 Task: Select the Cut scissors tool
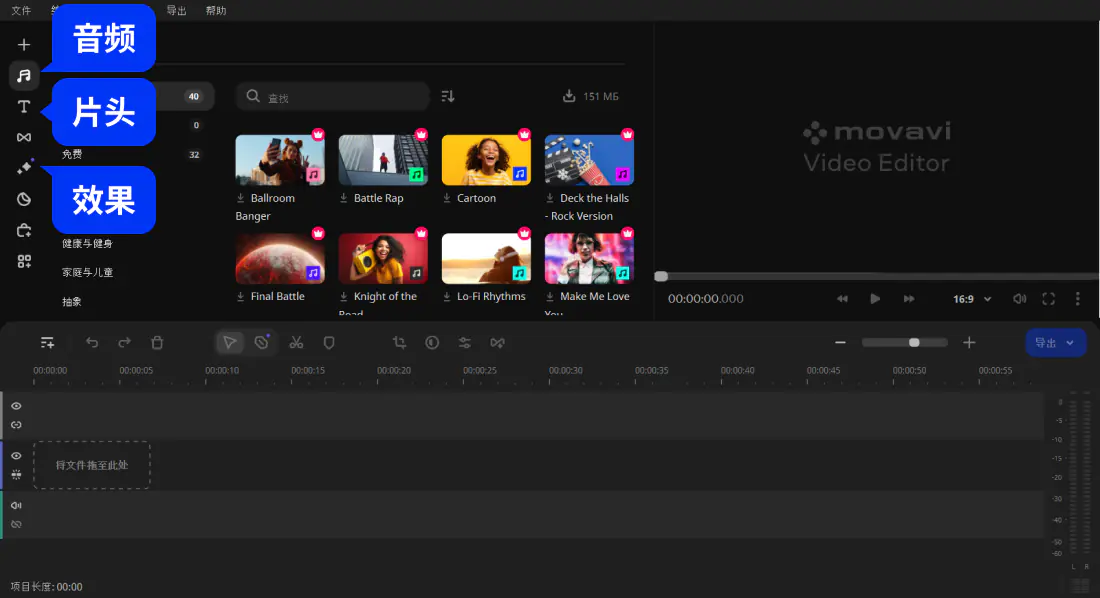pyautogui.click(x=296, y=342)
